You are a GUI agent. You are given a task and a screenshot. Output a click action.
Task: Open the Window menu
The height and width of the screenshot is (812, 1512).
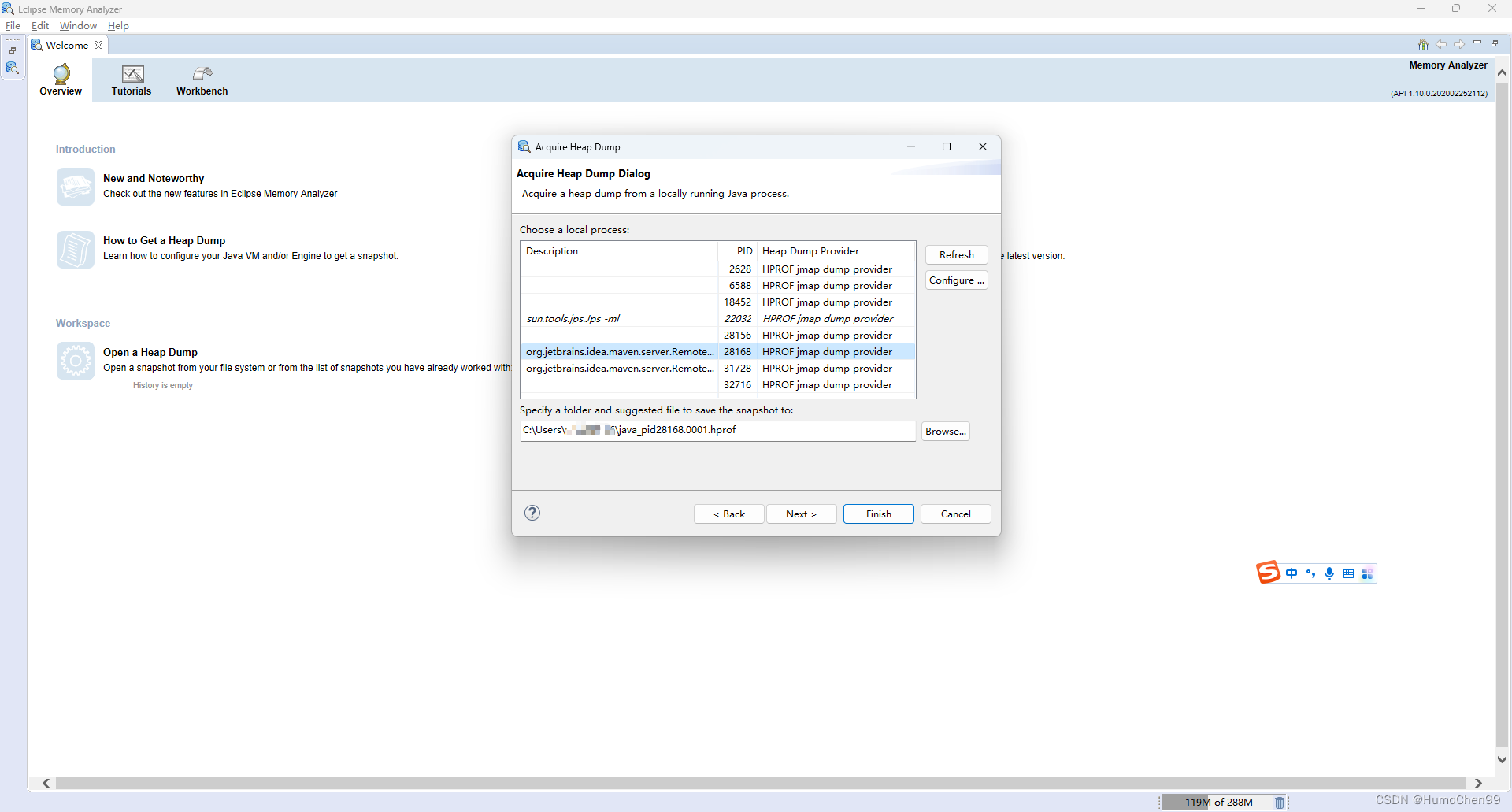click(x=78, y=26)
